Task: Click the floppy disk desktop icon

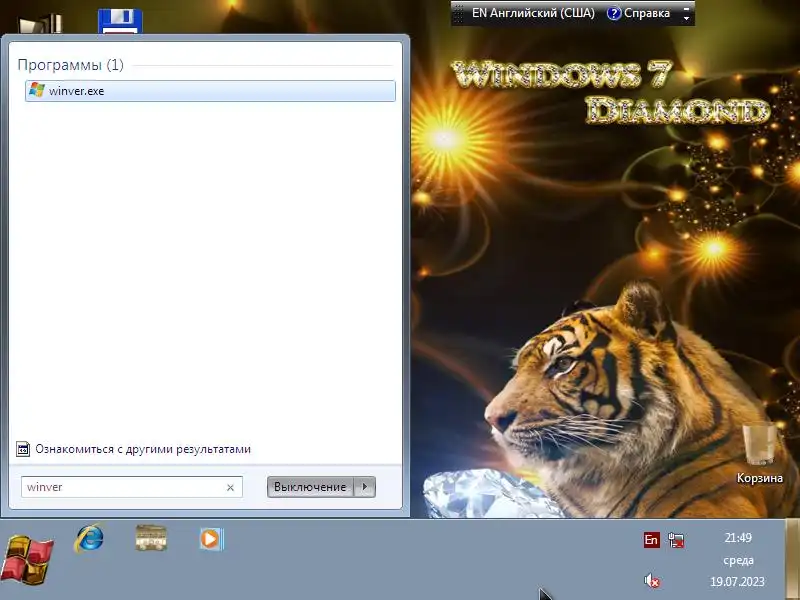Action: (x=120, y=21)
